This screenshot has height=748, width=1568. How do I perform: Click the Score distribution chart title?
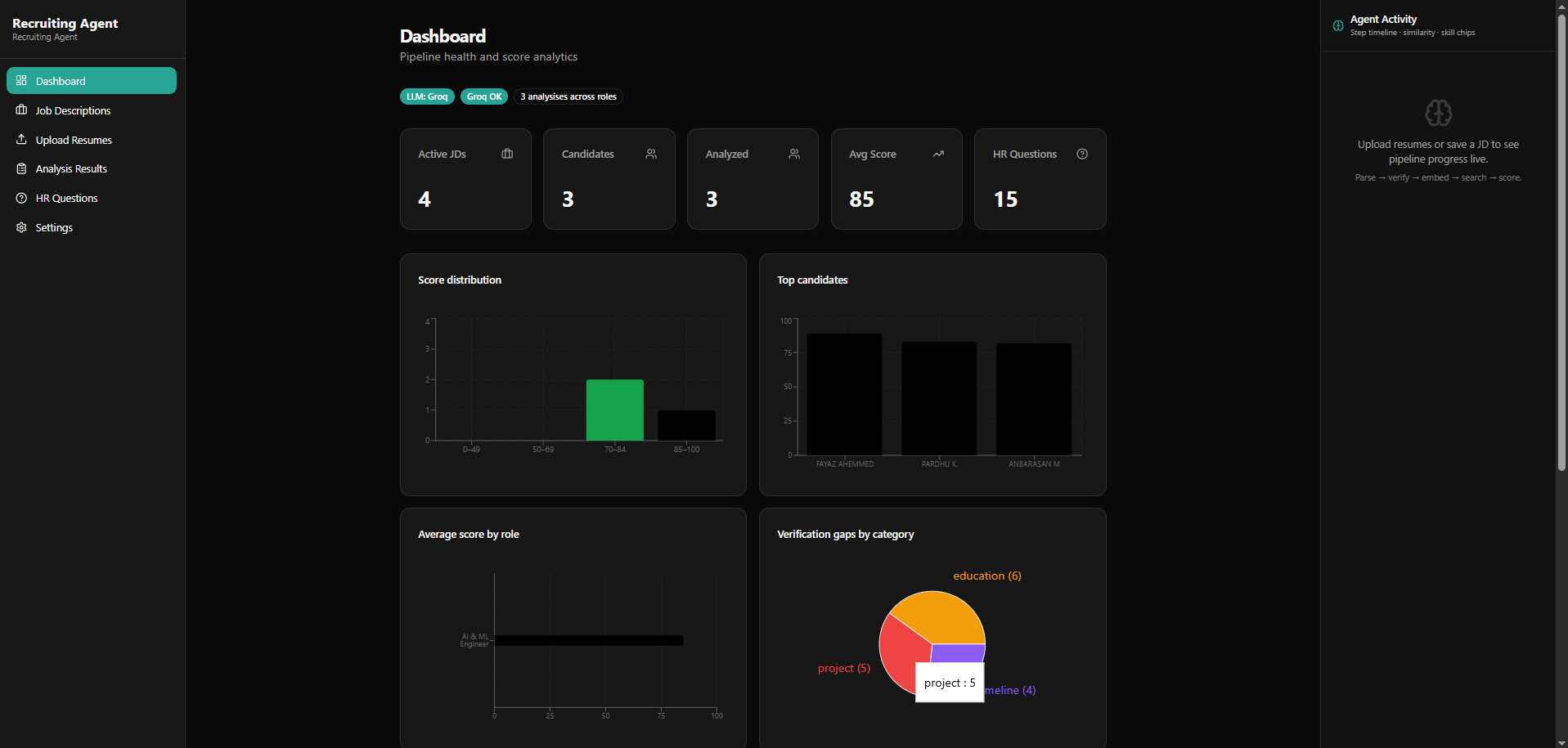[x=460, y=280]
